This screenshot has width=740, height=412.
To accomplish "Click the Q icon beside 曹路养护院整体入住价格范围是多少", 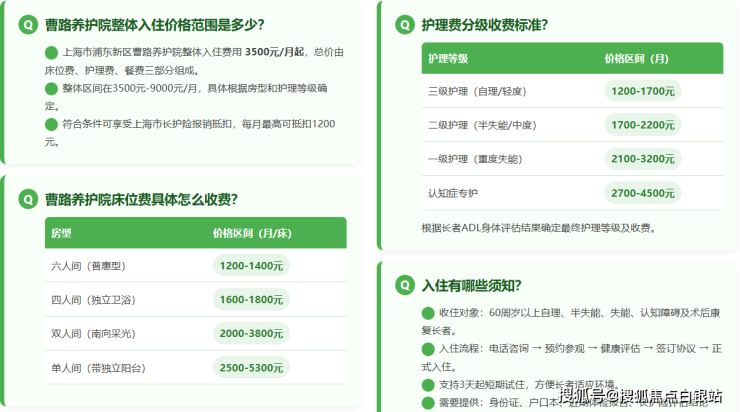I will point(28,25).
